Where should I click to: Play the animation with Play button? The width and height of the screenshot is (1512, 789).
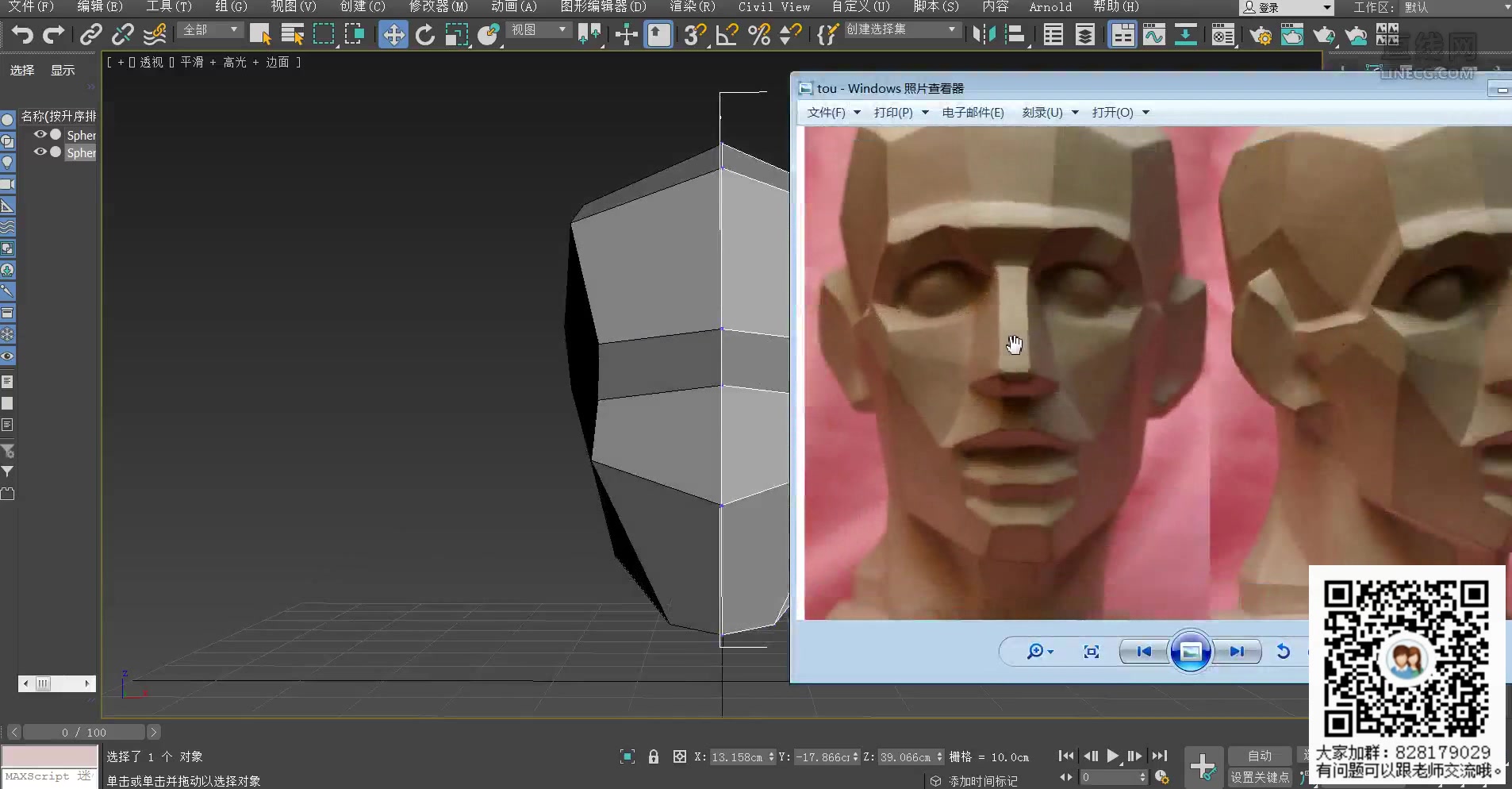point(1112,756)
